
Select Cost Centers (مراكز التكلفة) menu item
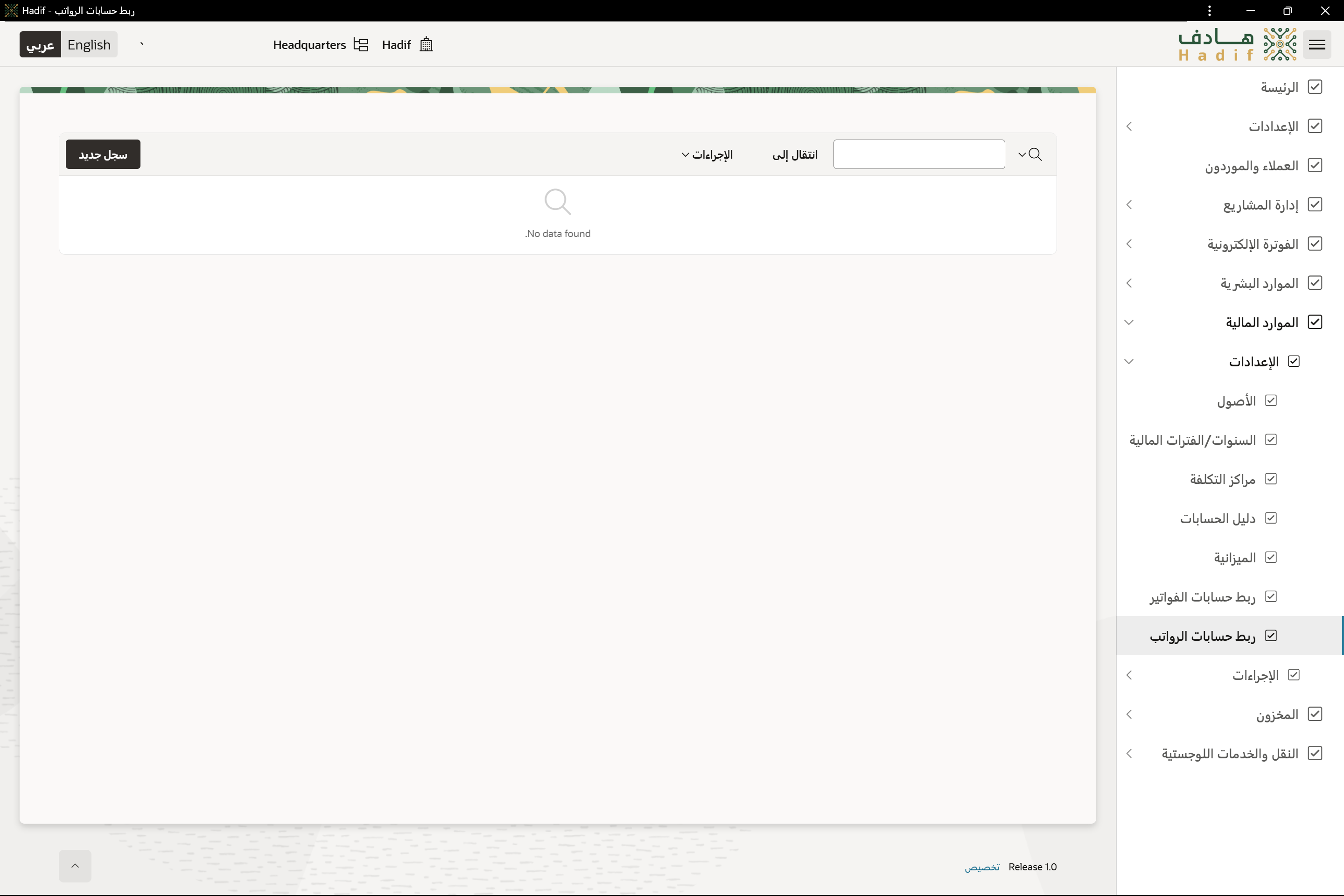(x=1222, y=479)
